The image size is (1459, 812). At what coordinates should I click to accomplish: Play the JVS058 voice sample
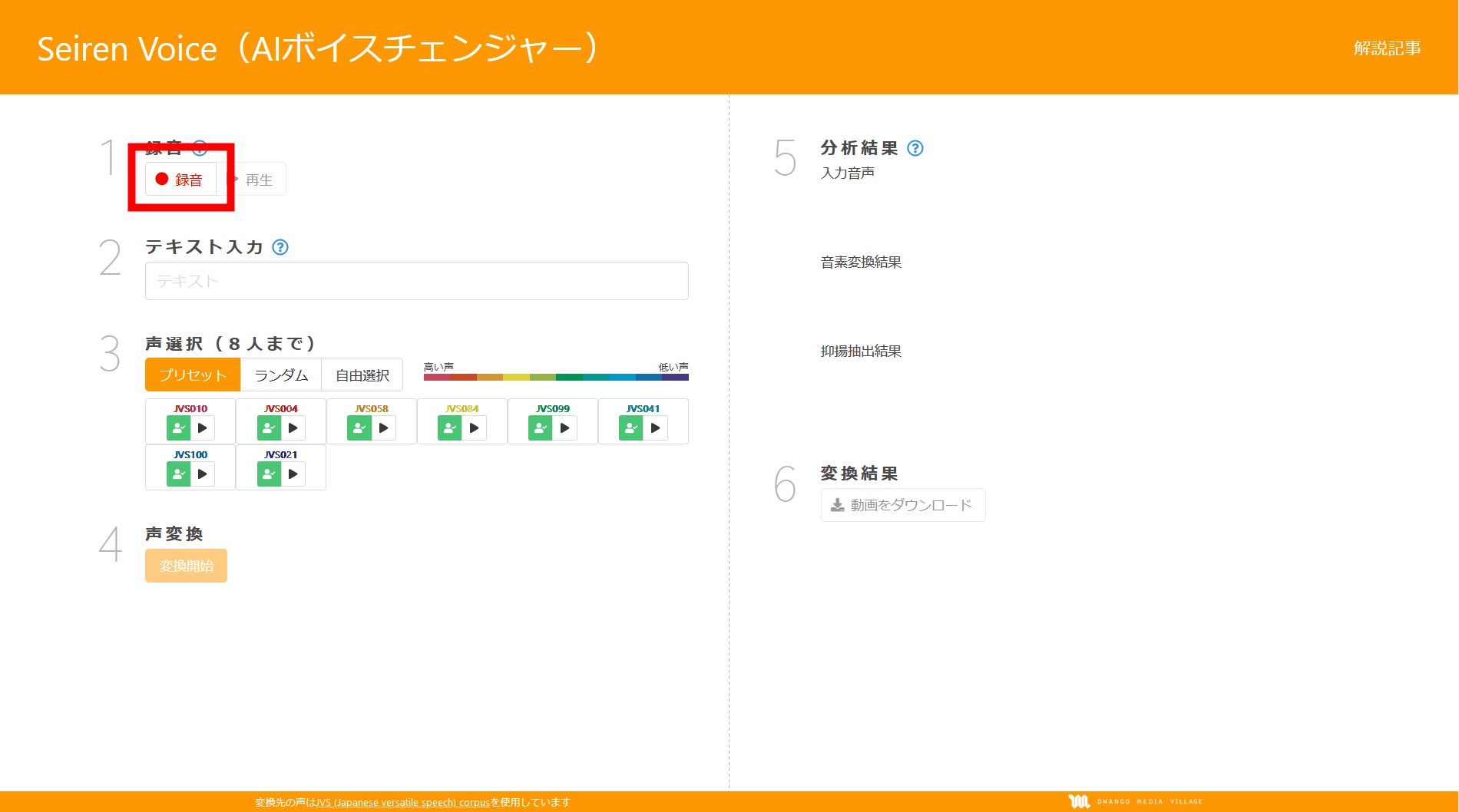pyautogui.click(x=384, y=428)
